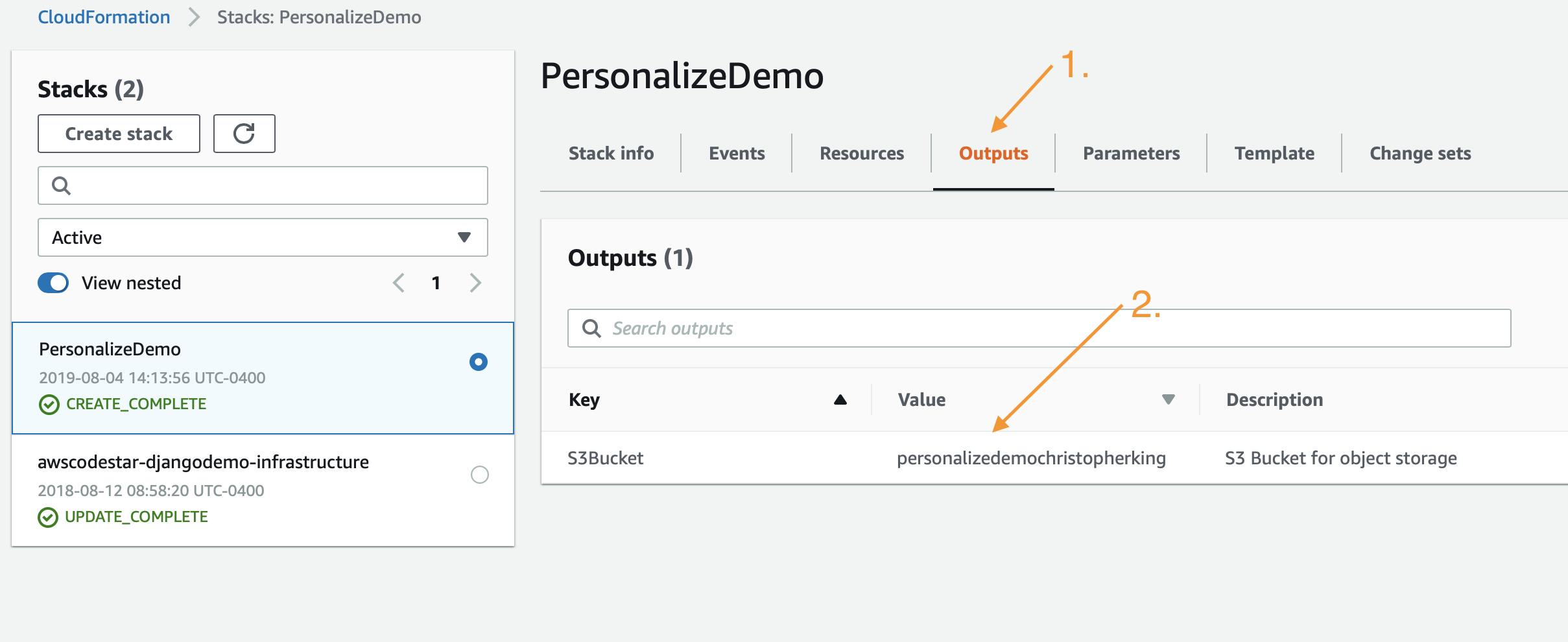This screenshot has width=1568, height=642.
Task: Click the magnifier icon in Search outputs
Action: (x=591, y=328)
